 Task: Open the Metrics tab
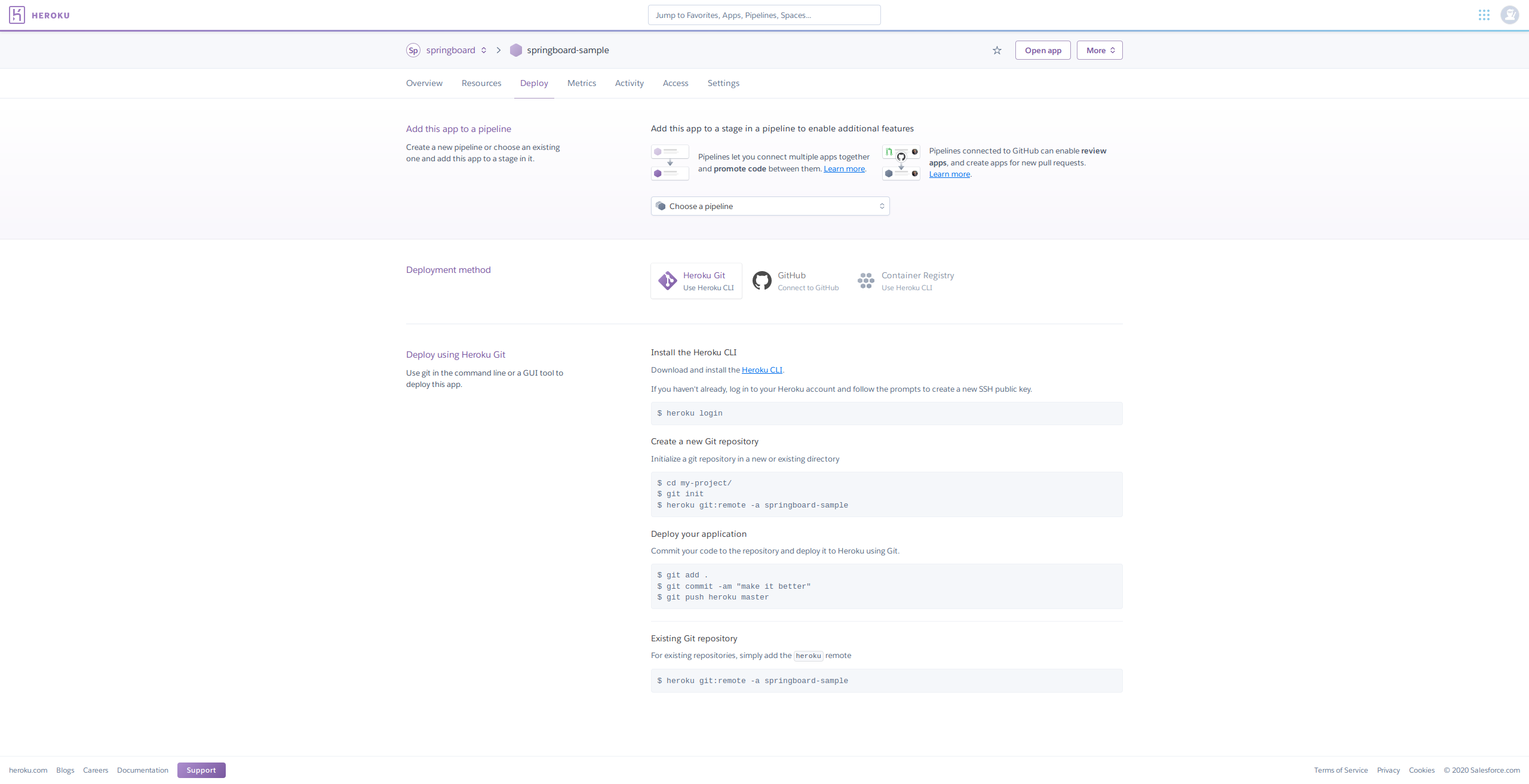coord(582,83)
